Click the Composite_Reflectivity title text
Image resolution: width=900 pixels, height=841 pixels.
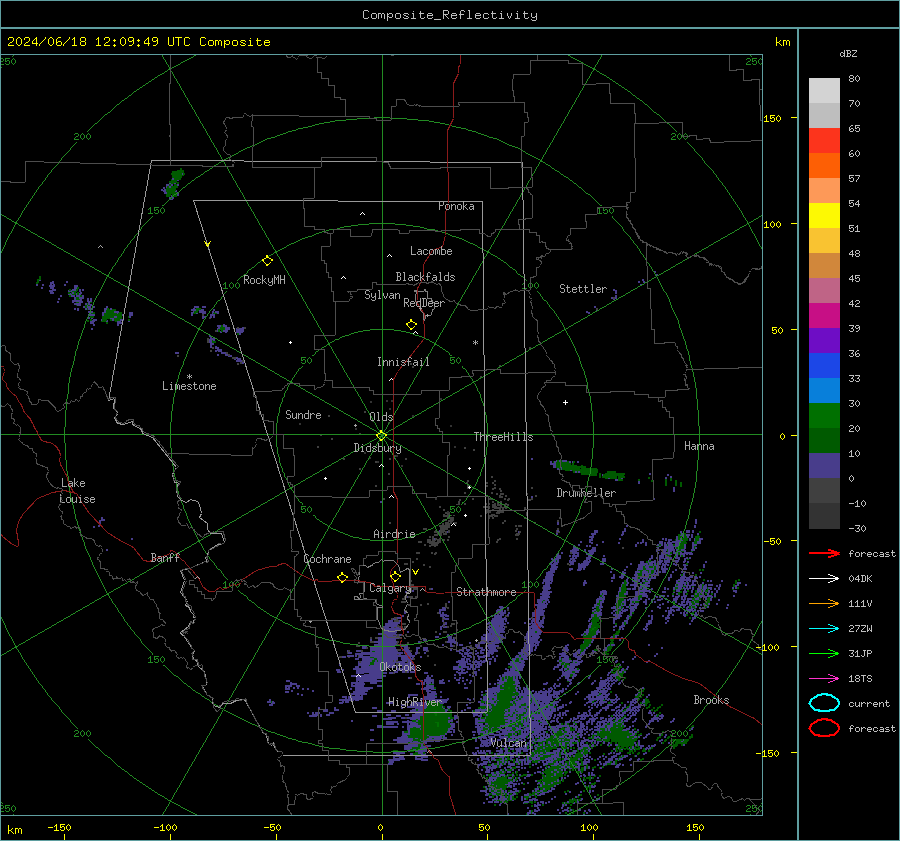pyautogui.click(x=449, y=15)
